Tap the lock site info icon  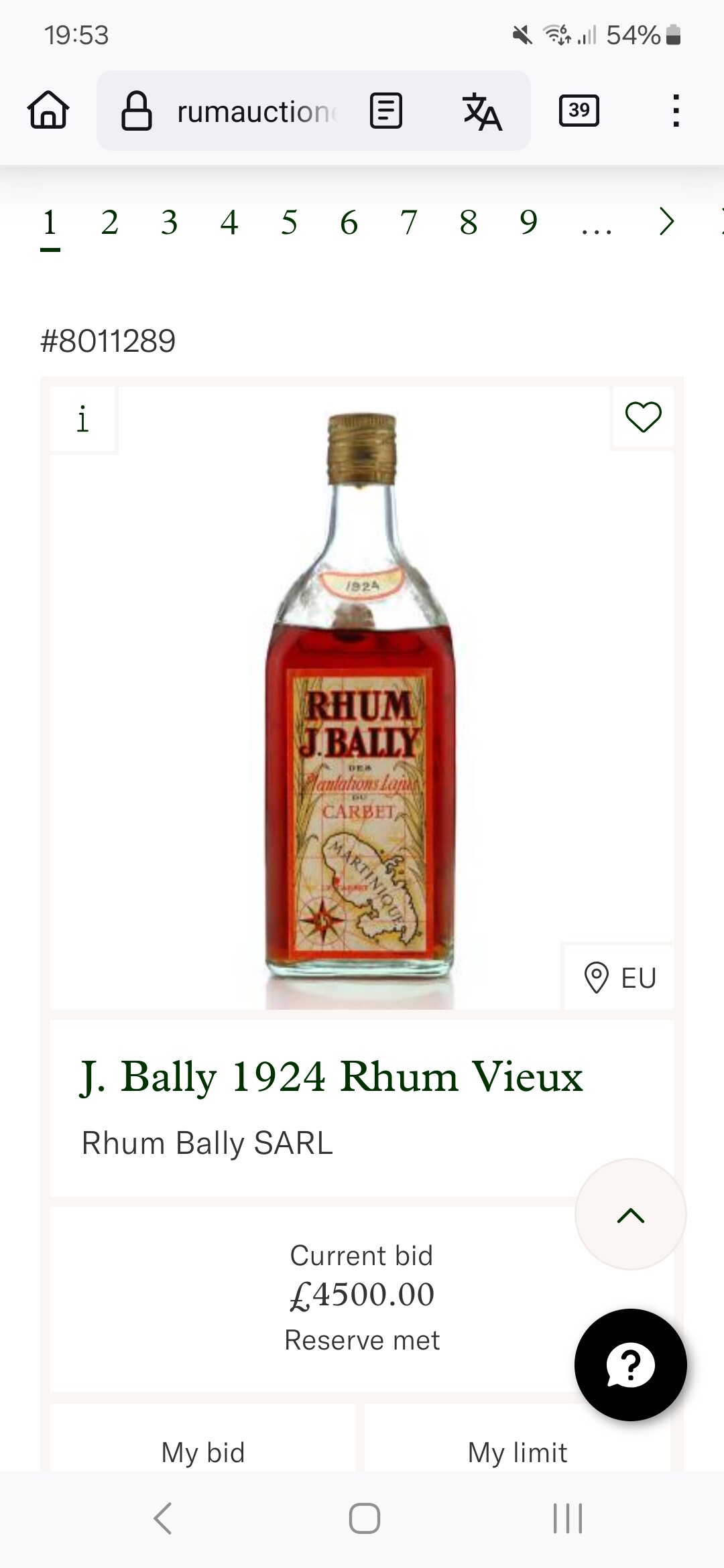point(136,111)
